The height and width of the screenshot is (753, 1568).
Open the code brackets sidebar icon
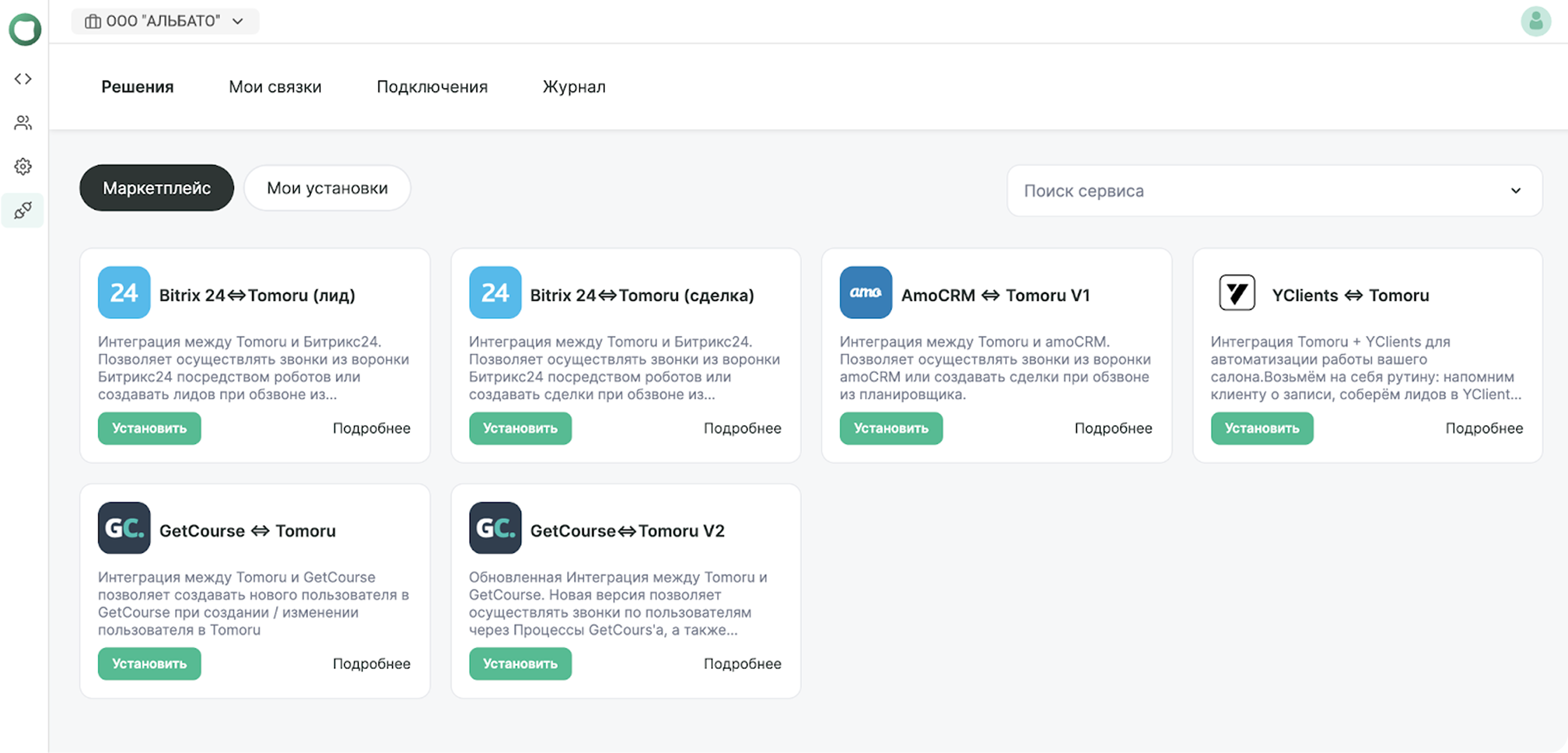23,78
